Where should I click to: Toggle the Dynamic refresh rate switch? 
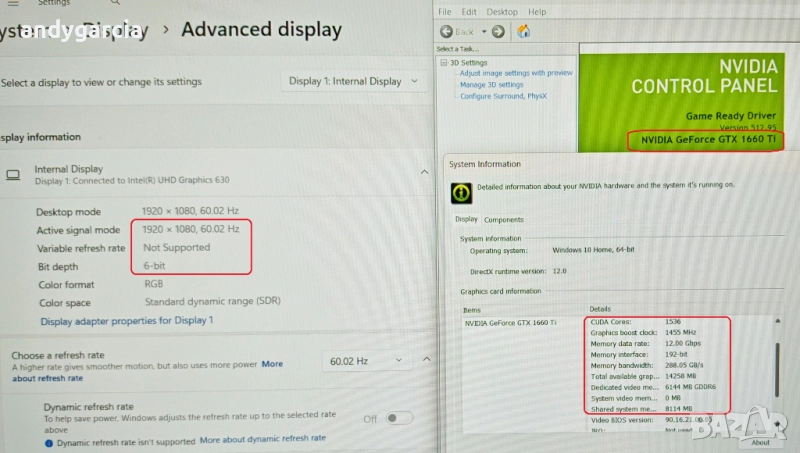point(399,418)
